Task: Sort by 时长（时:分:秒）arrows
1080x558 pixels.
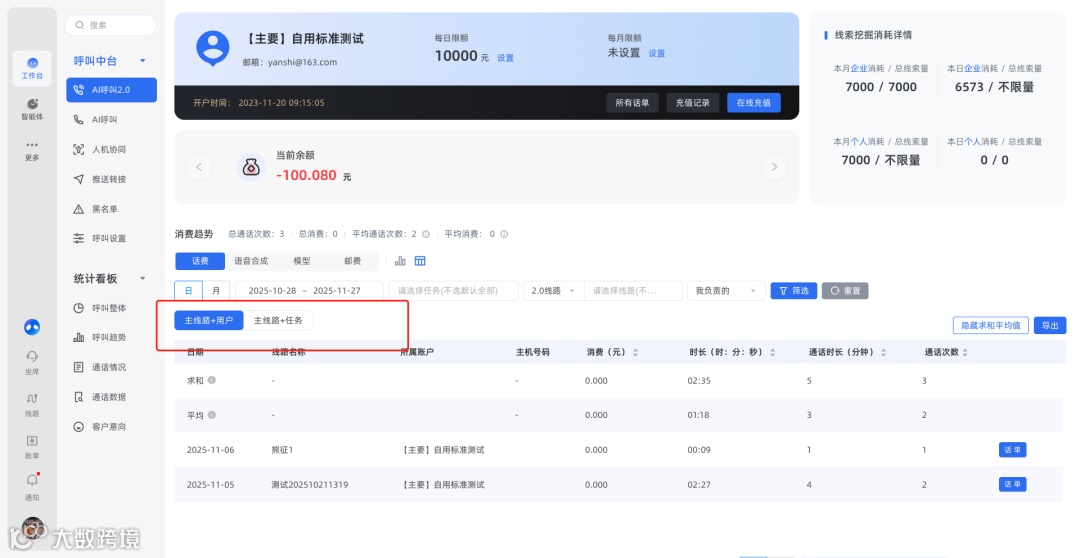Action: click(x=772, y=352)
